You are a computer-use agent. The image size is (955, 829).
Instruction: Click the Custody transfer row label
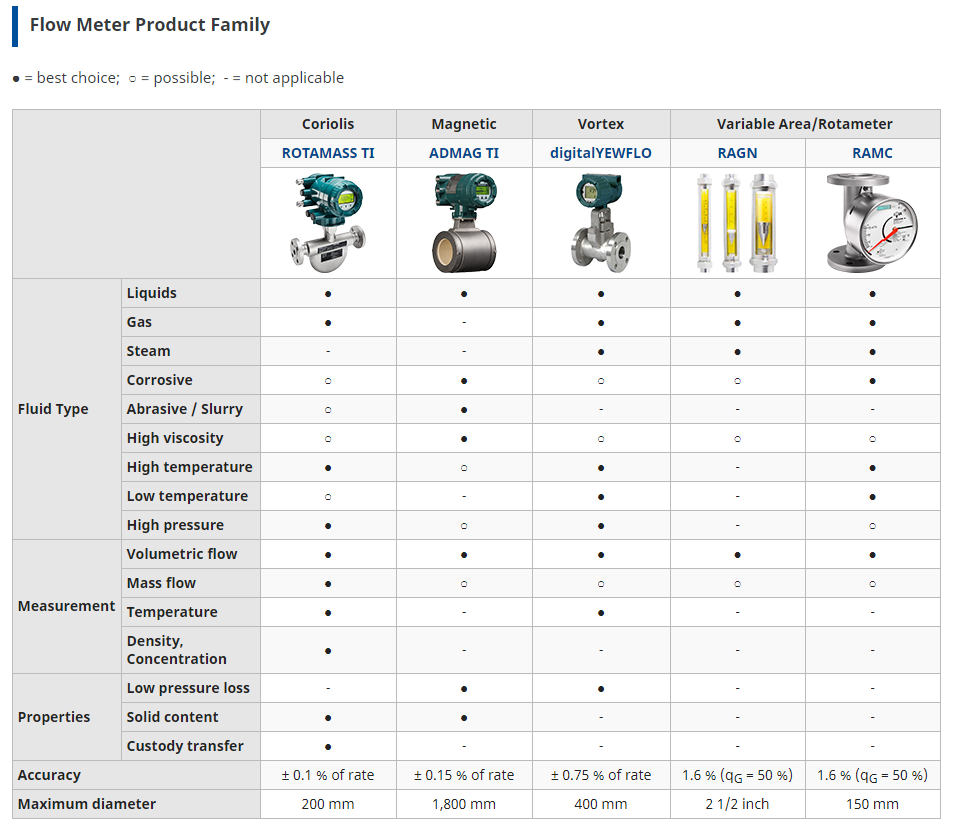coord(185,746)
